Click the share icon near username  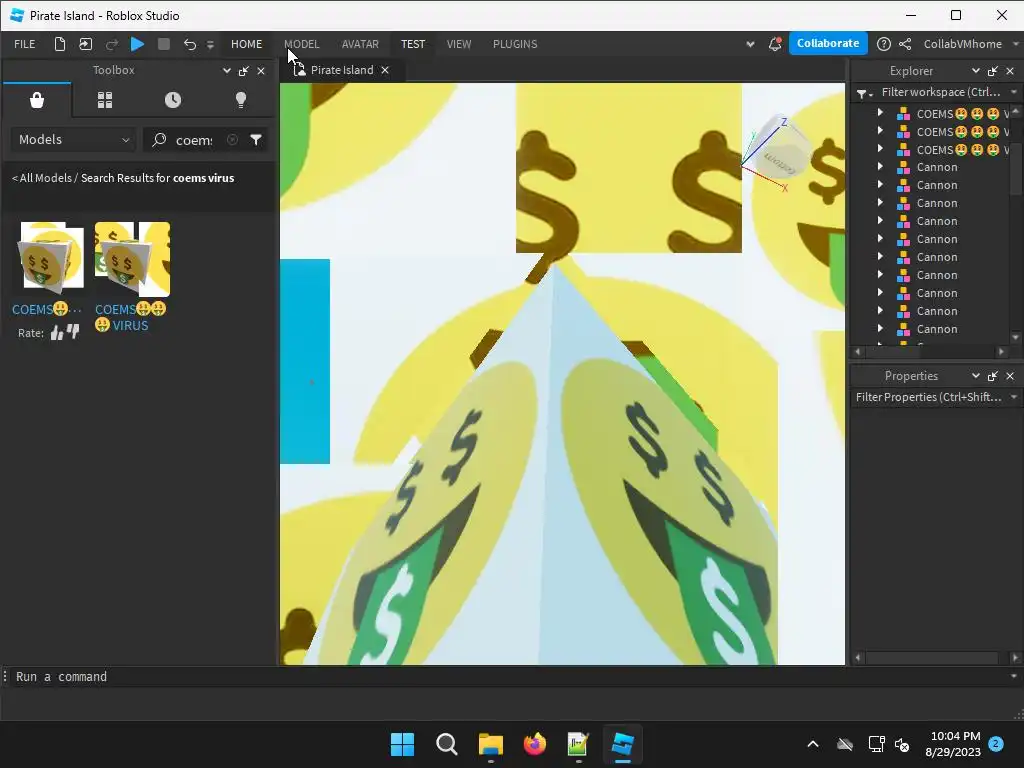905,44
